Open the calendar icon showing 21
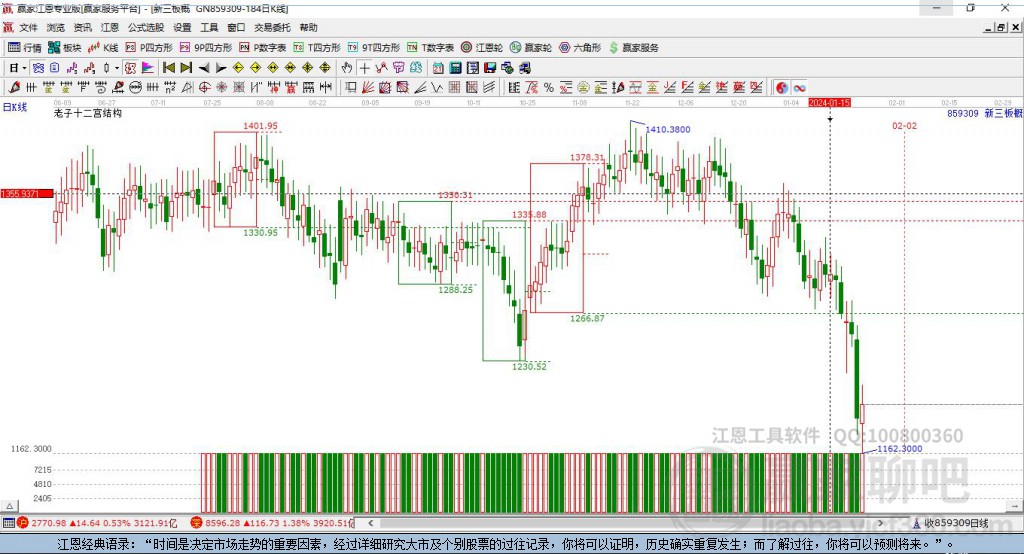The image size is (1024, 554). click(x=438, y=68)
